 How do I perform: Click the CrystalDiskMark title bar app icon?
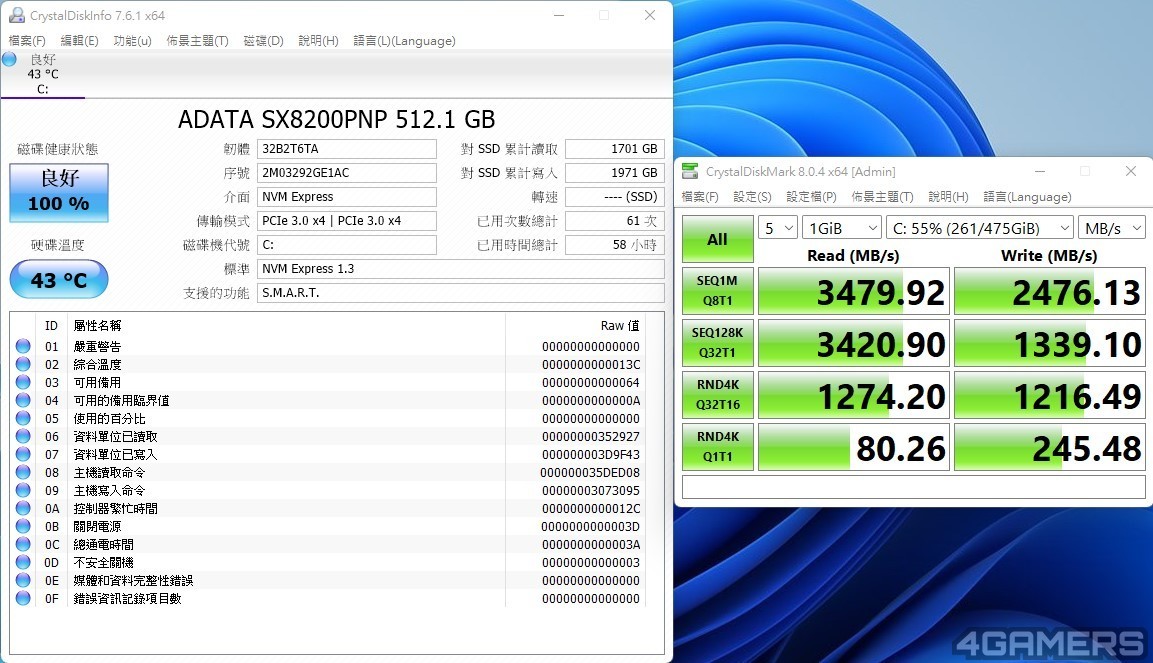pos(690,171)
